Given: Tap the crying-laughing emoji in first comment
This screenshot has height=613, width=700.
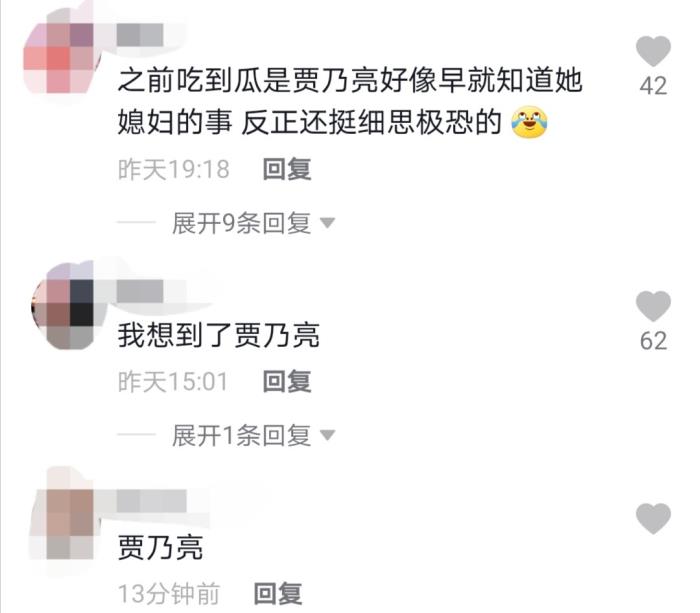Looking at the screenshot, I should click(529, 122).
